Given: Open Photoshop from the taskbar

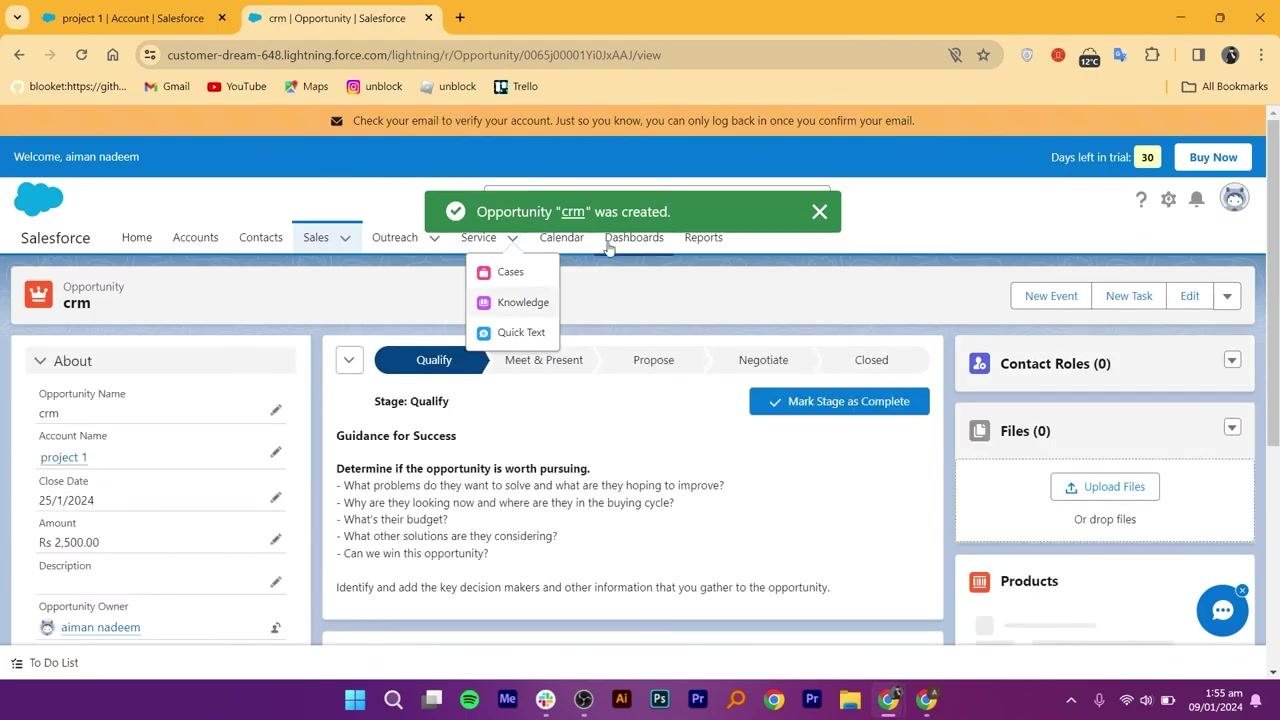Looking at the screenshot, I should click(659, 700).
